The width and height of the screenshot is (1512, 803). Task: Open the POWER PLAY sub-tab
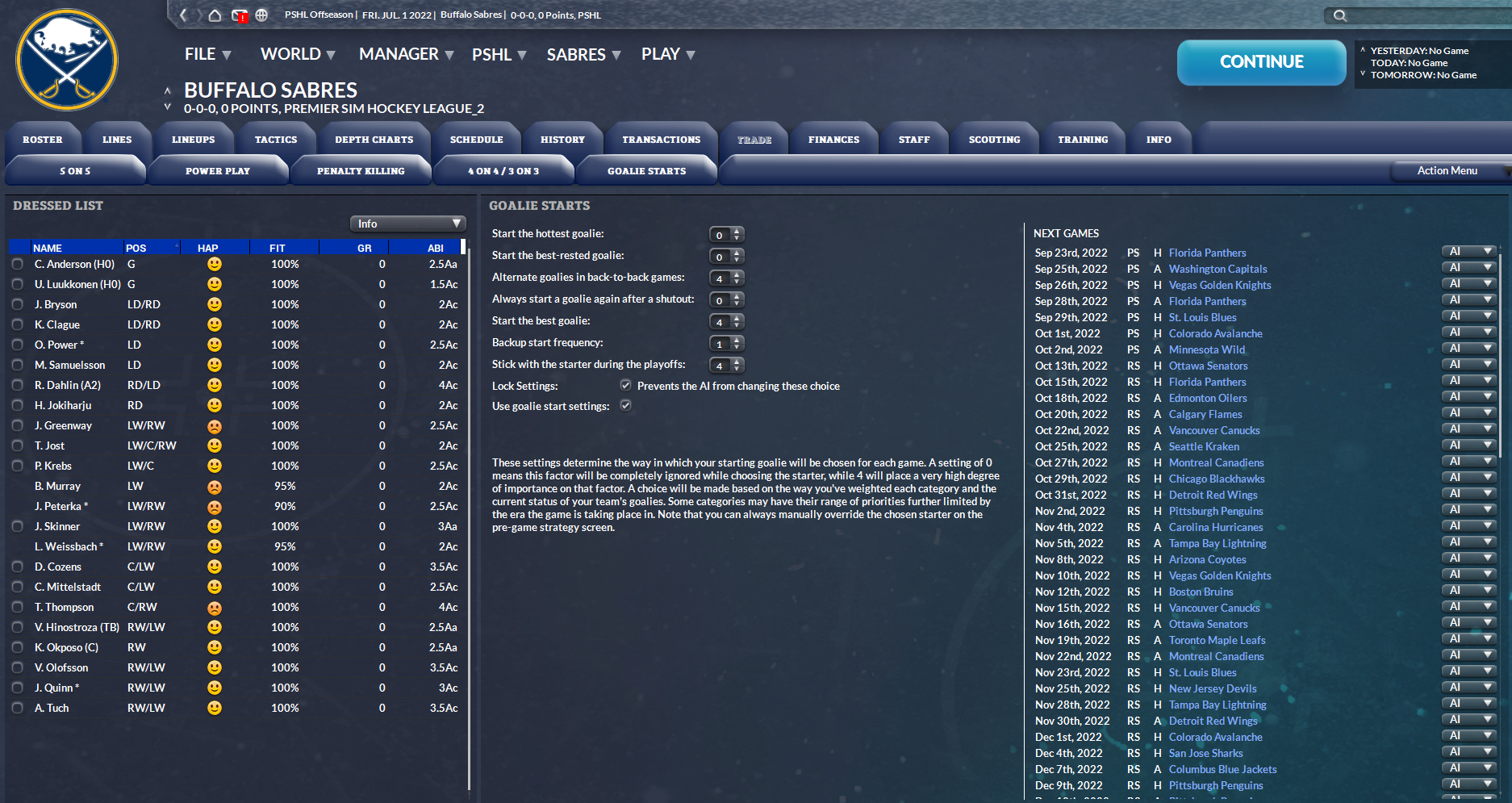pos(218,170)
